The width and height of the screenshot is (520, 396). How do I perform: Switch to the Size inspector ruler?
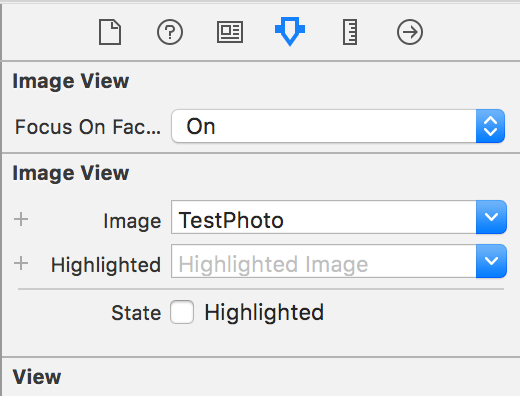(350, 32)
